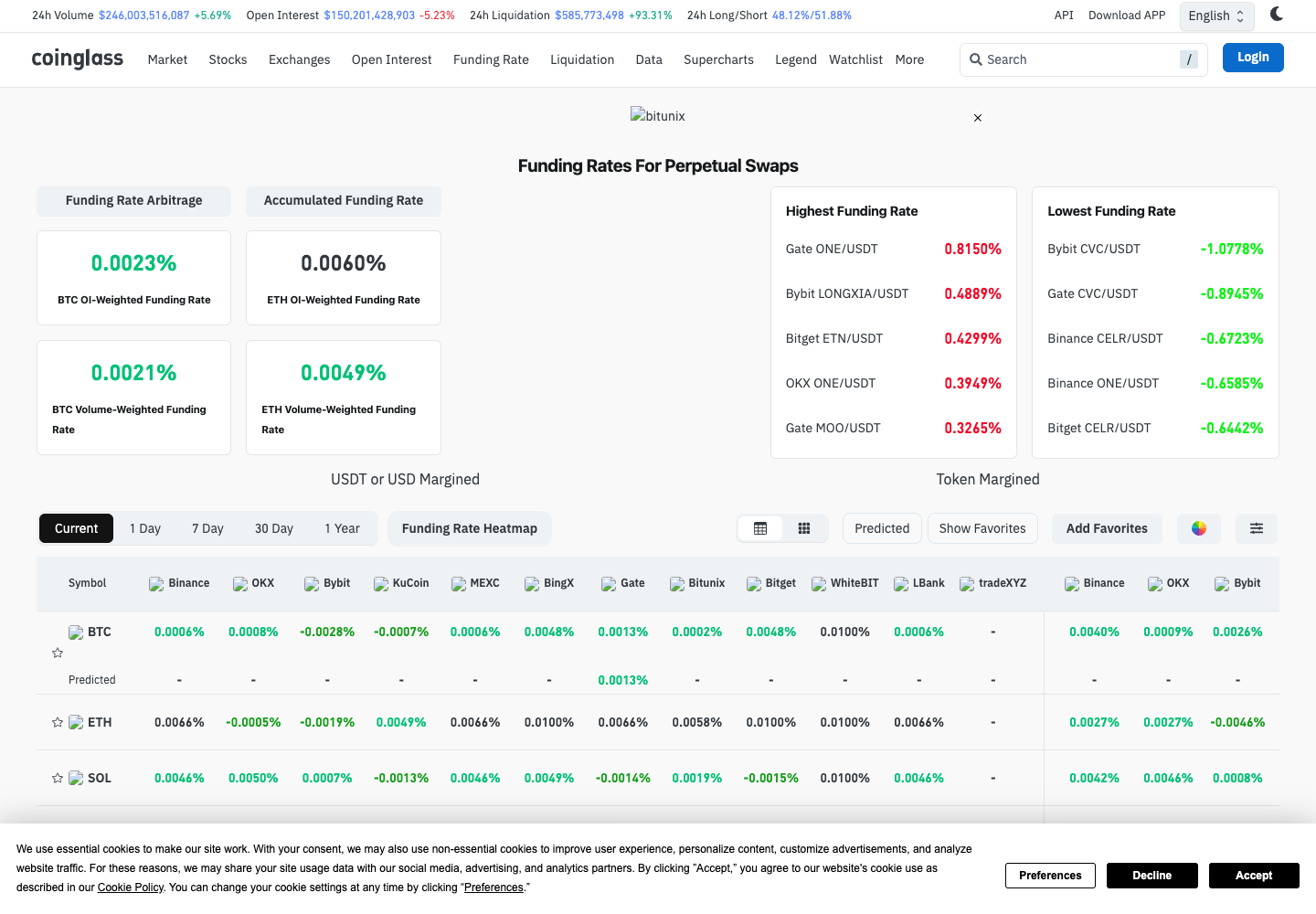1316x914 pixels.
Task: Click the BTC coin icon
Action: pos(76,632)
